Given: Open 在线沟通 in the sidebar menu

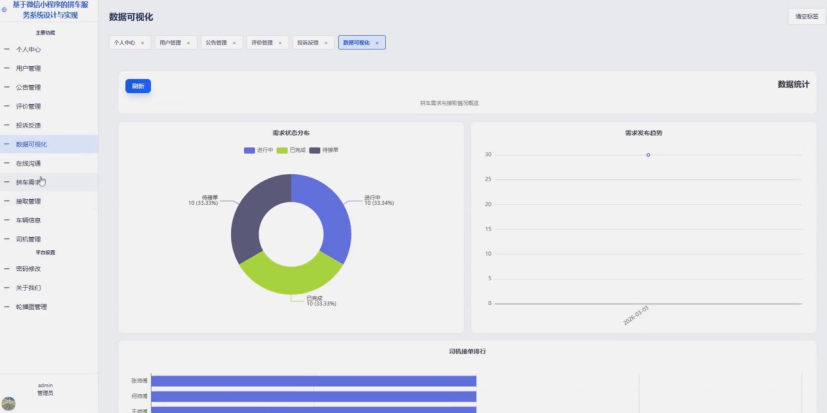Looking at the screenshot, I should point(49,164).
